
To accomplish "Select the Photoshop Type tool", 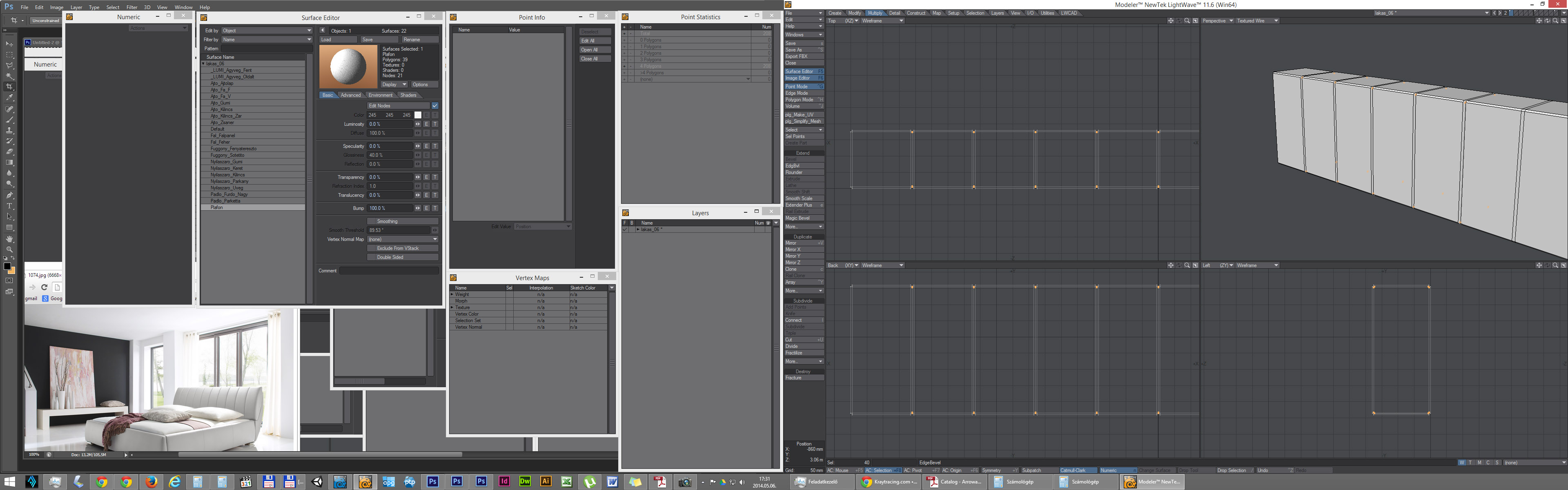I will click(x=9, y=206).
